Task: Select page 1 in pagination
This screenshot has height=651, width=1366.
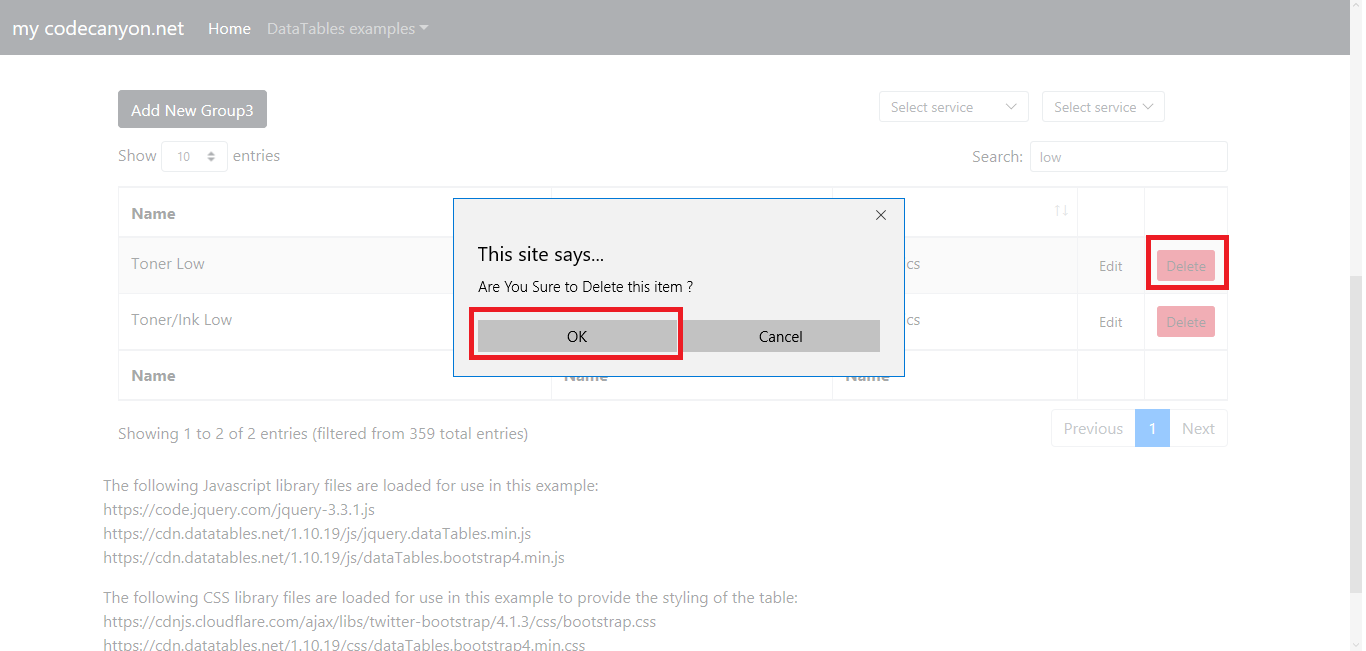Action: [1152, 428]
